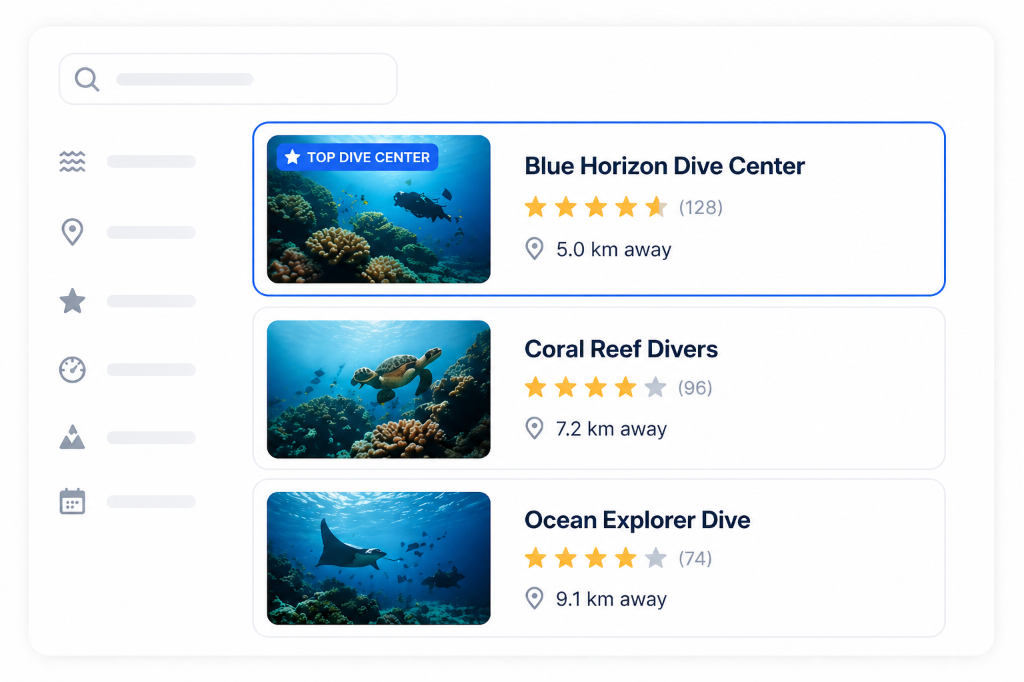Click the pin icon beside 5.0 km away
Viewport: 1024px width, 682px height.
[535, 249]
